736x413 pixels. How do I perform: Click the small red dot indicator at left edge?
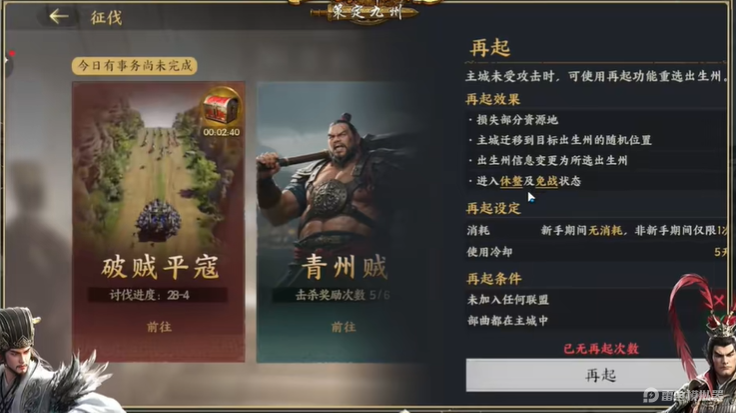12,54
